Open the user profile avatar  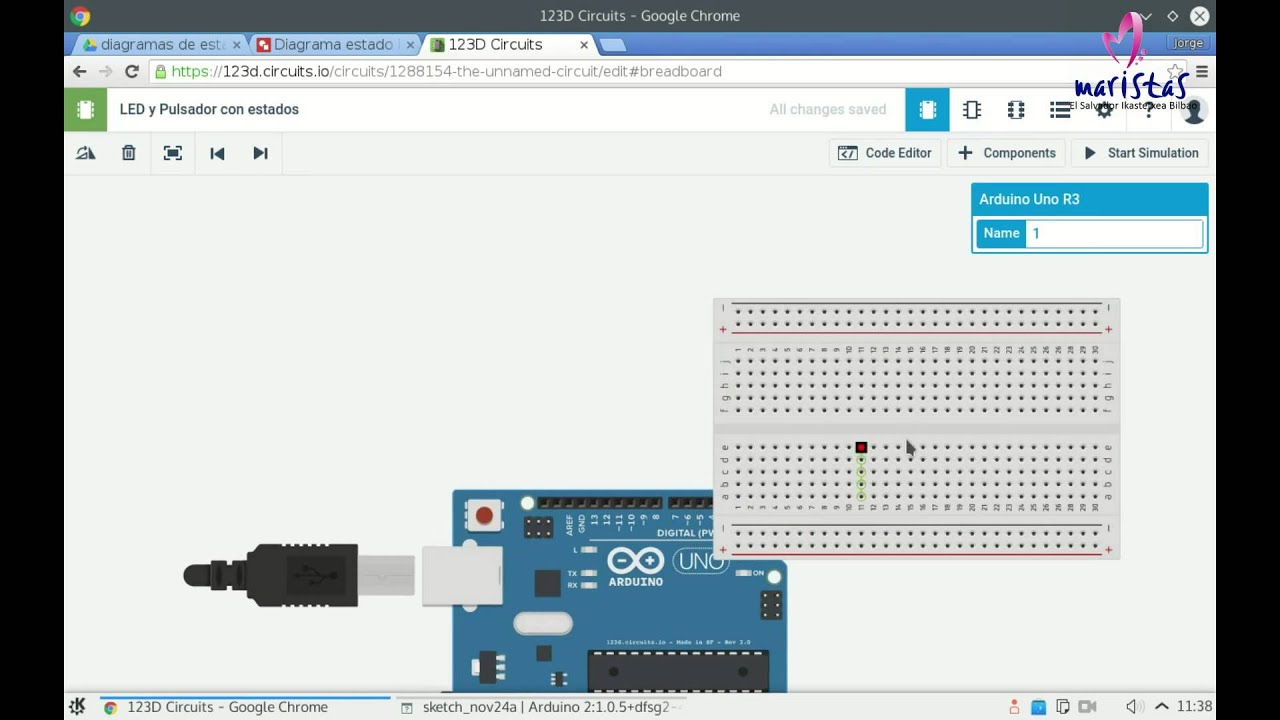1193,111
